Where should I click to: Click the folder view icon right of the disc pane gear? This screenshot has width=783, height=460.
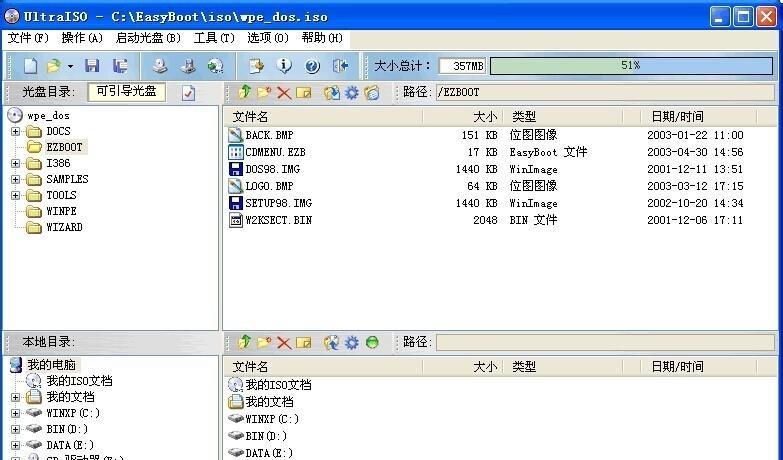click(x=372, y=92)
